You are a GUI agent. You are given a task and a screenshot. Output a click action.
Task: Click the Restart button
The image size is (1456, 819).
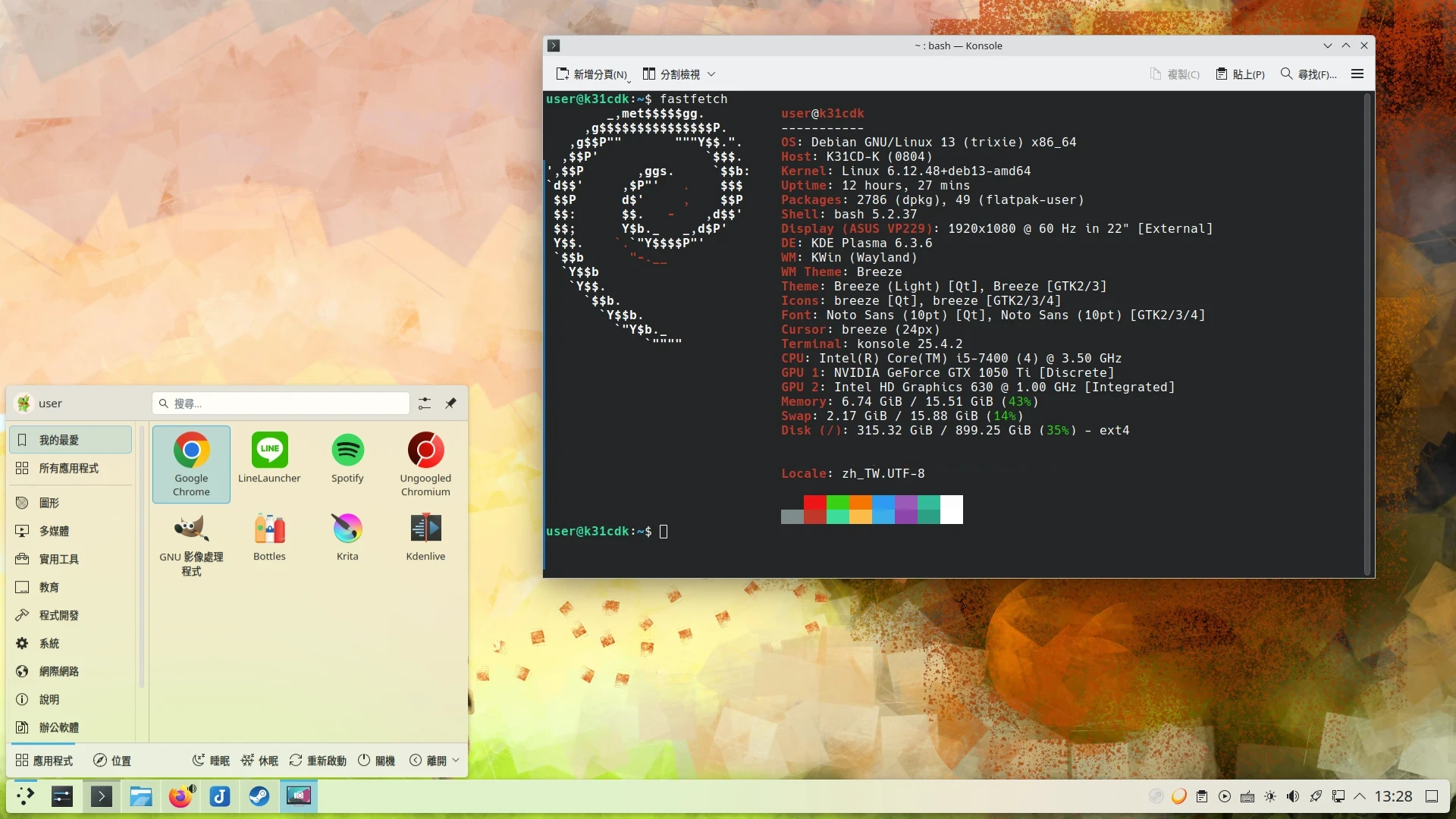click(318, 761)
